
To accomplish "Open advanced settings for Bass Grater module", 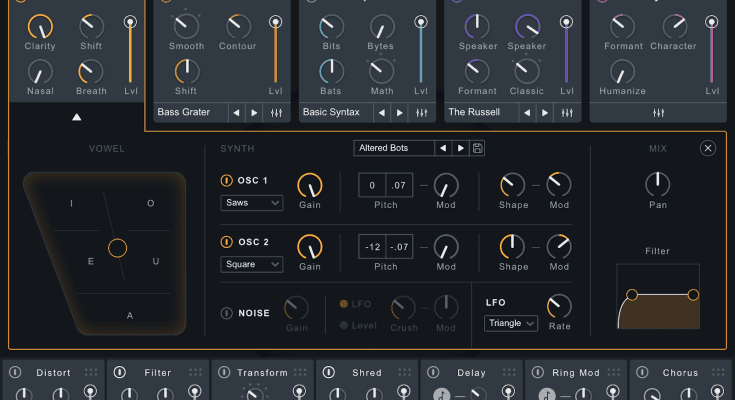I will coord(277,112).
